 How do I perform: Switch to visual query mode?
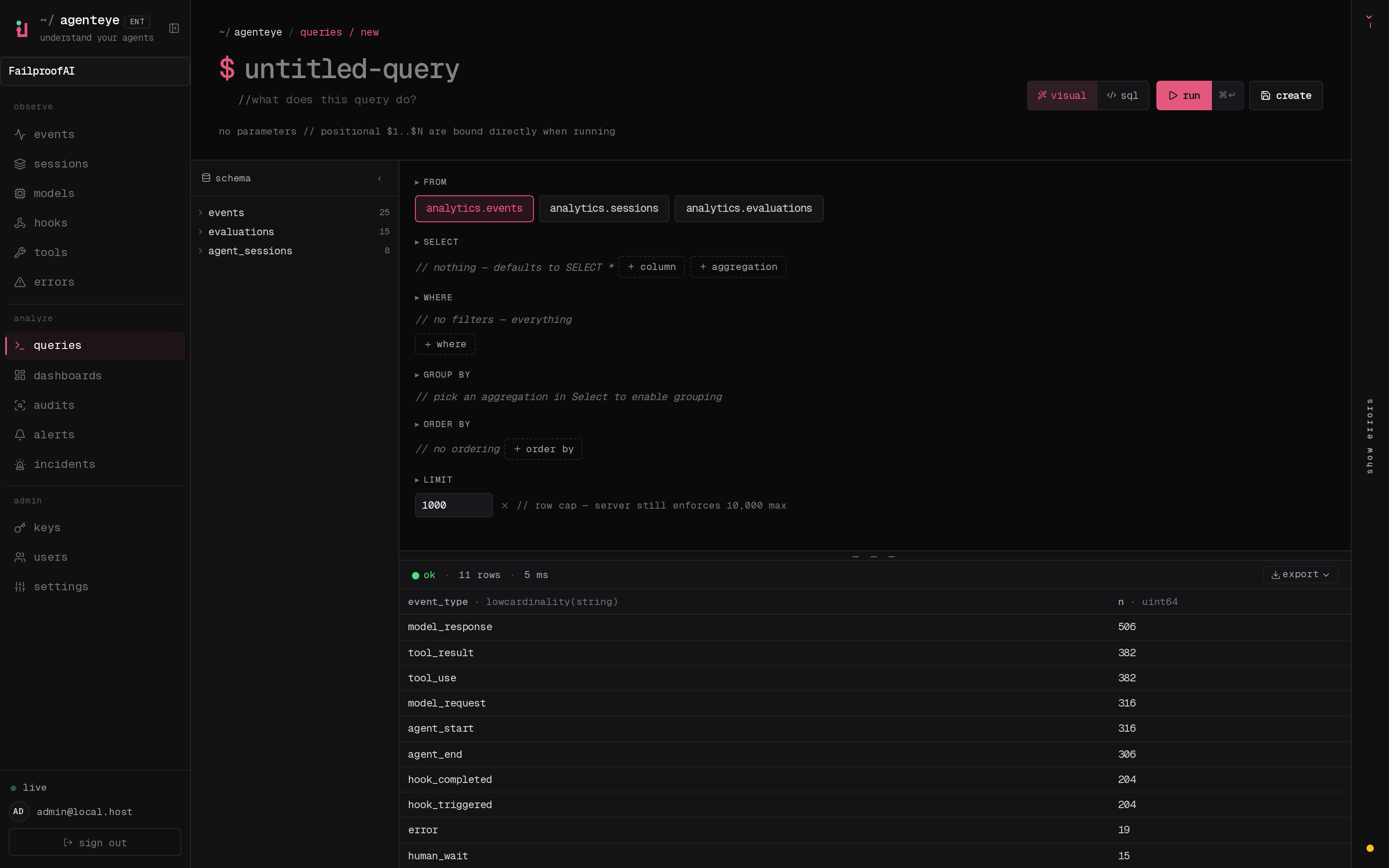[1062, 95]
